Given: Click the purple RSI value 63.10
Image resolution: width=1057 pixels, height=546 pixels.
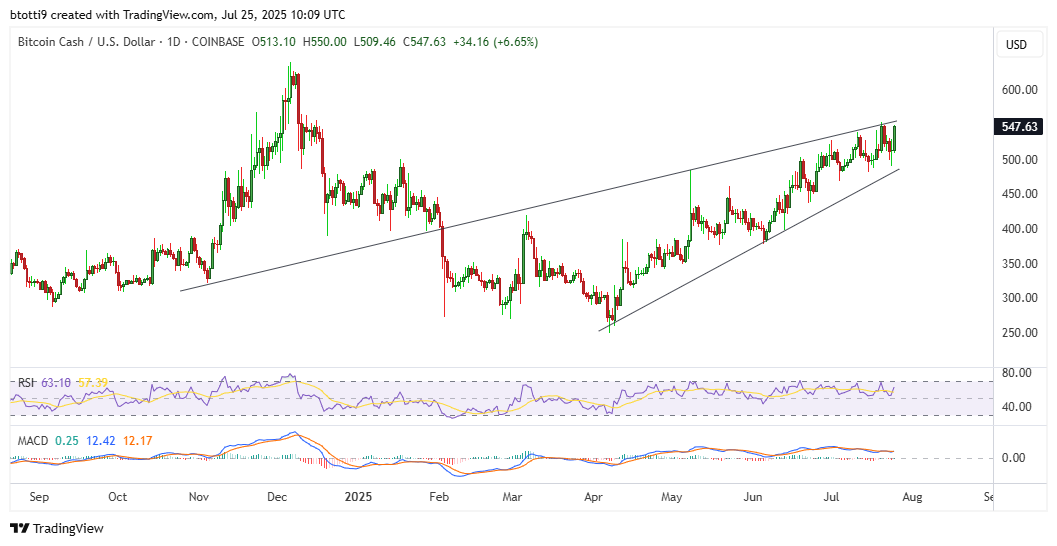Looking at the screenshot, I should point(56,382).
